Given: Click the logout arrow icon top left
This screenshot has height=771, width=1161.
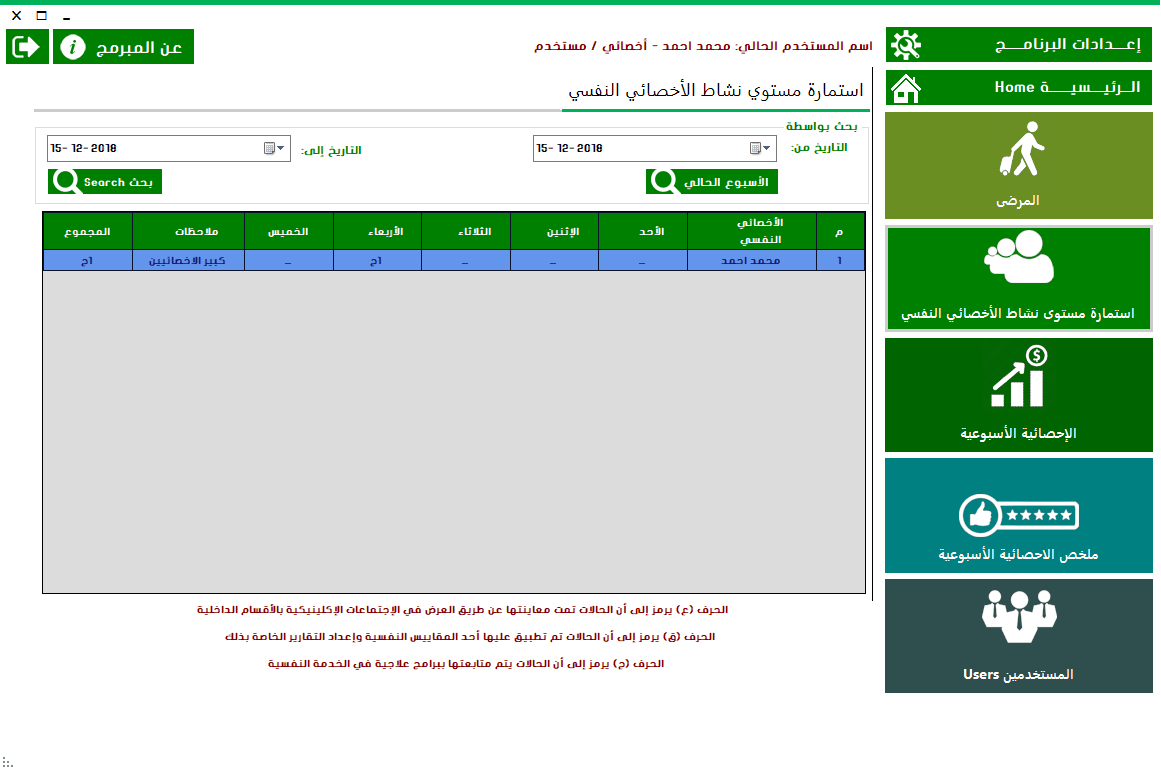Looking at the screenshot, I should tap(26, 46).
